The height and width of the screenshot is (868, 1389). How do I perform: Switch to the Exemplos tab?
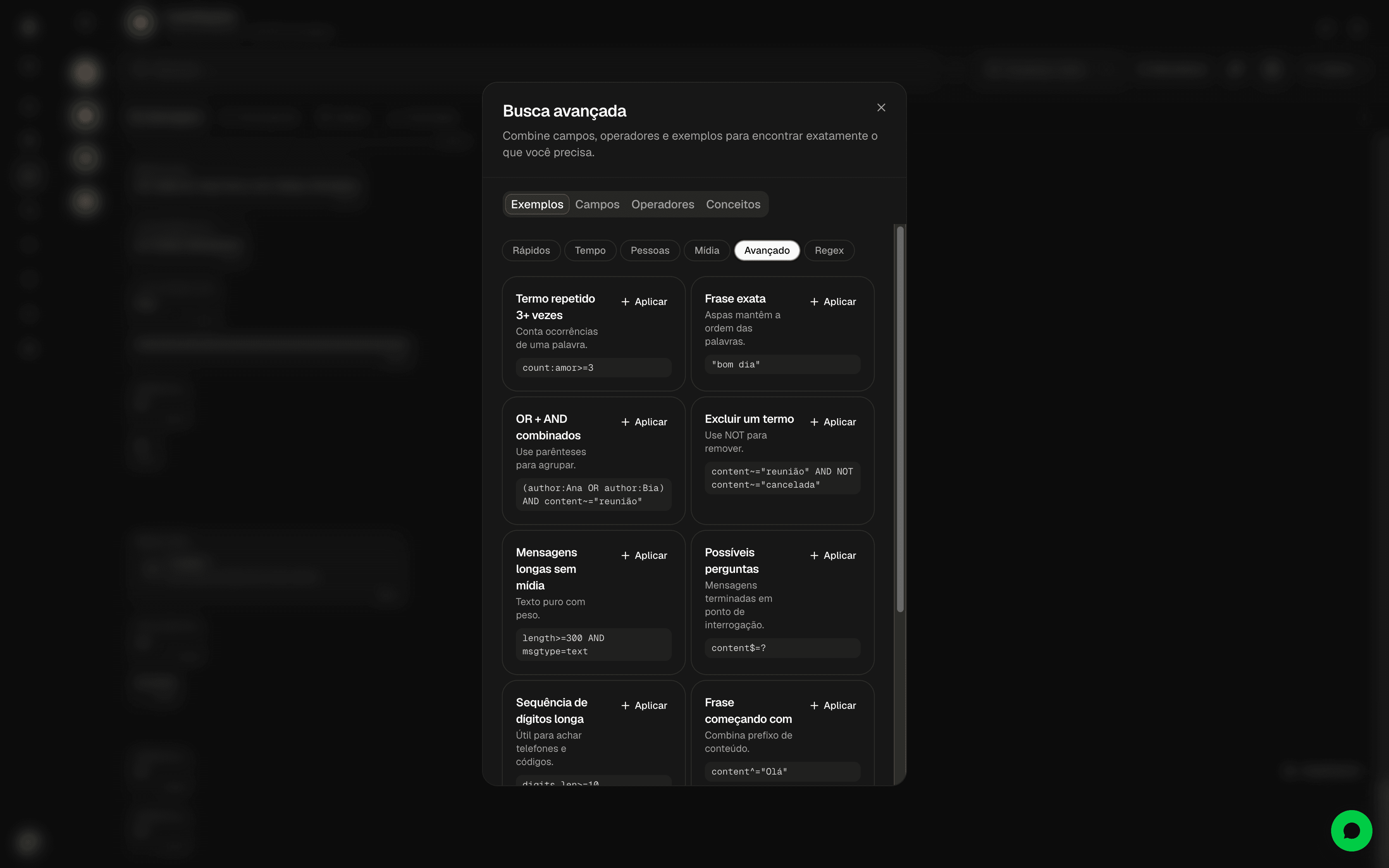click(537, 204)
